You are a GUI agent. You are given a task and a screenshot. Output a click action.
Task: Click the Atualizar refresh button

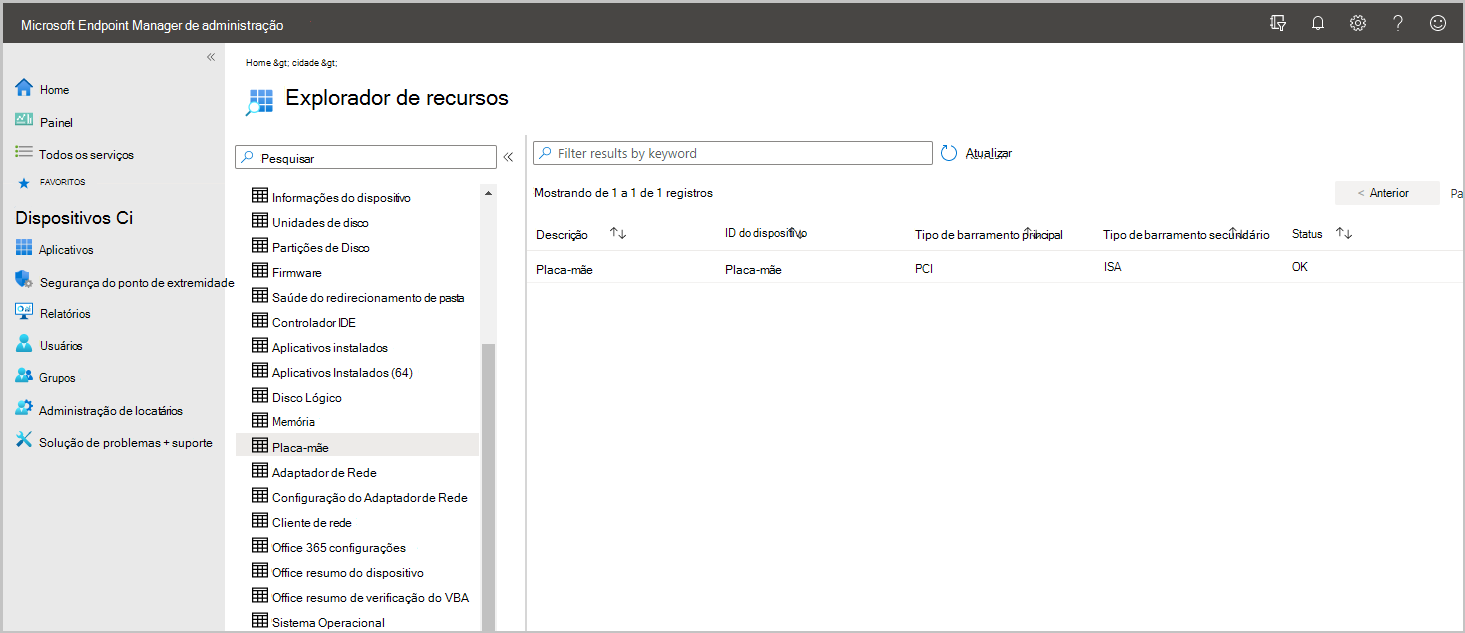coord(977,153)
